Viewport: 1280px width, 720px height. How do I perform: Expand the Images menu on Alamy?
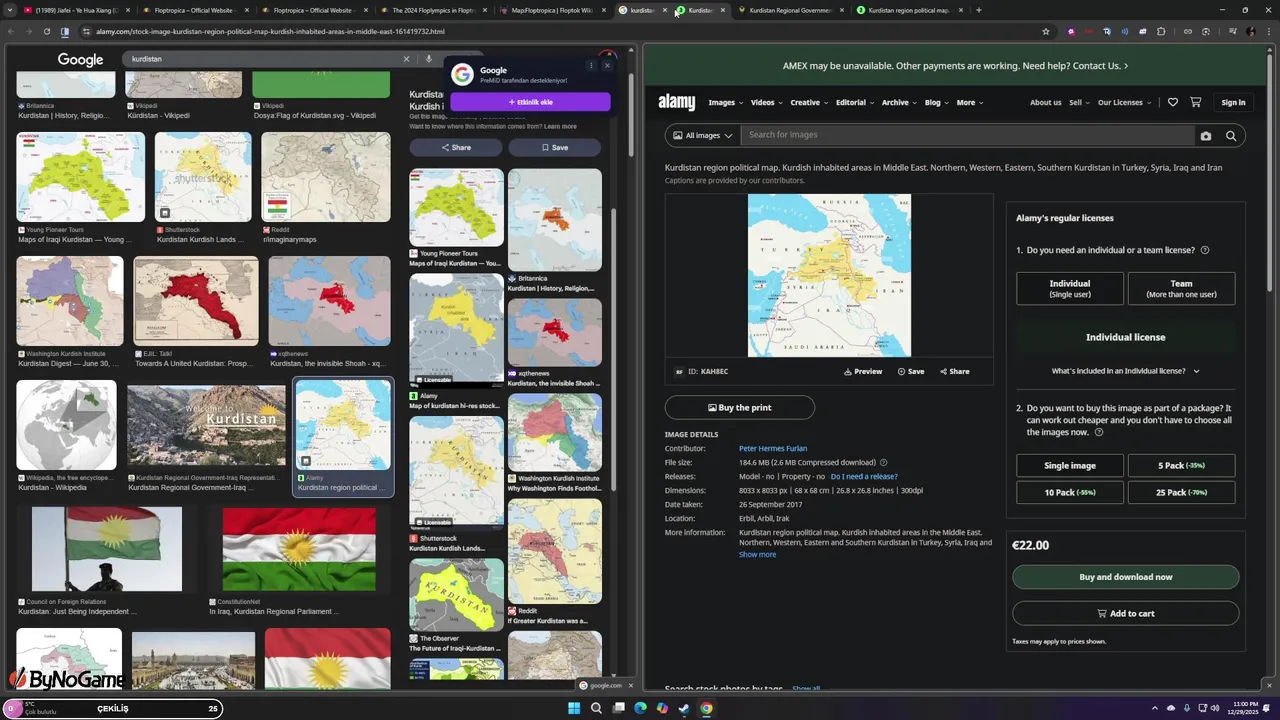[x=725, y=103]
